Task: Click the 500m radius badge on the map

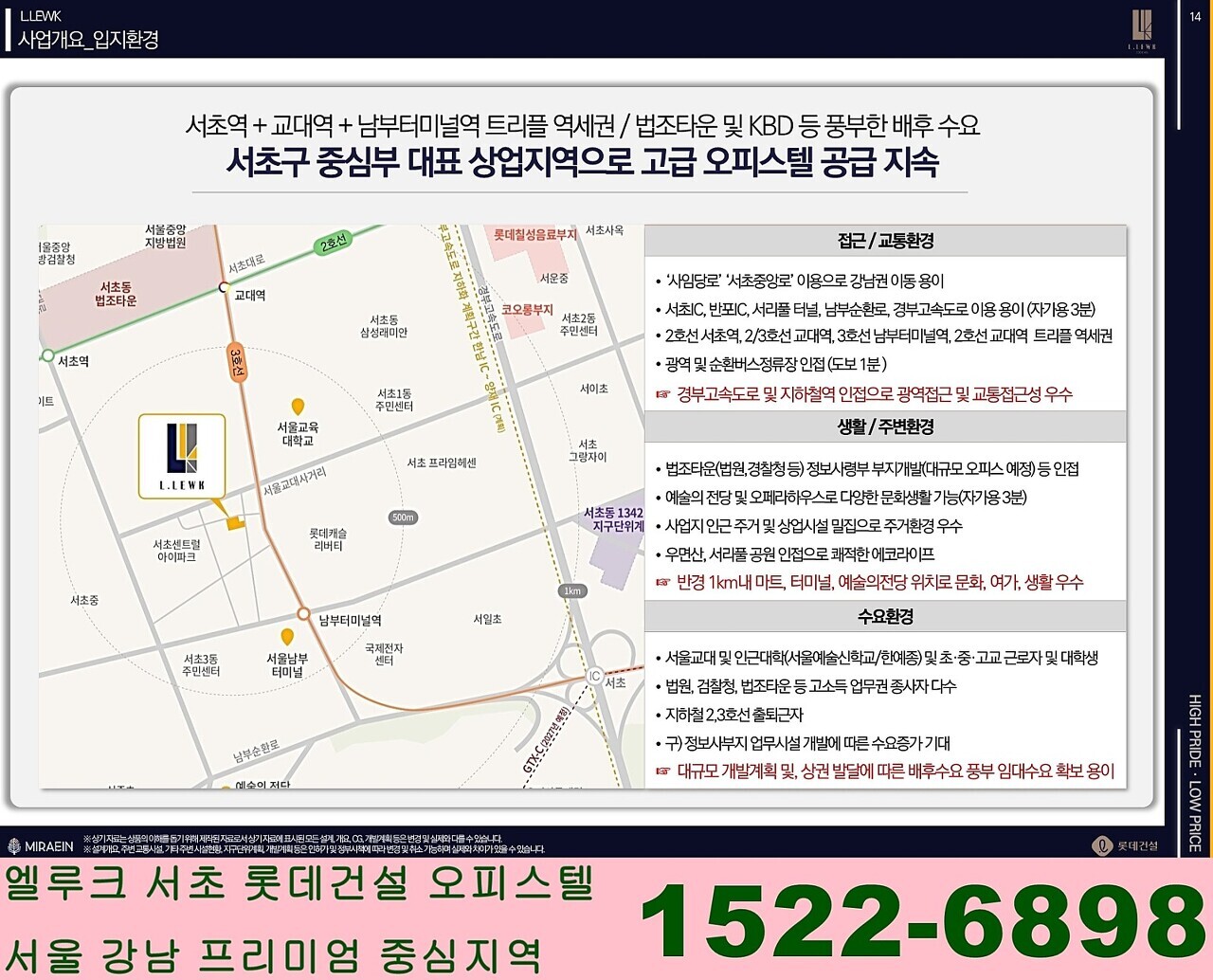Action: (x=403, y=517)
